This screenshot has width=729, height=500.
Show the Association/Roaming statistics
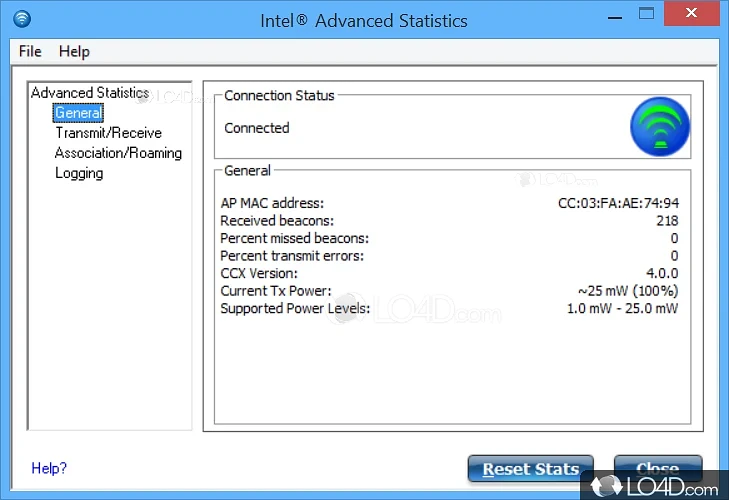click(x=118, y=153)
